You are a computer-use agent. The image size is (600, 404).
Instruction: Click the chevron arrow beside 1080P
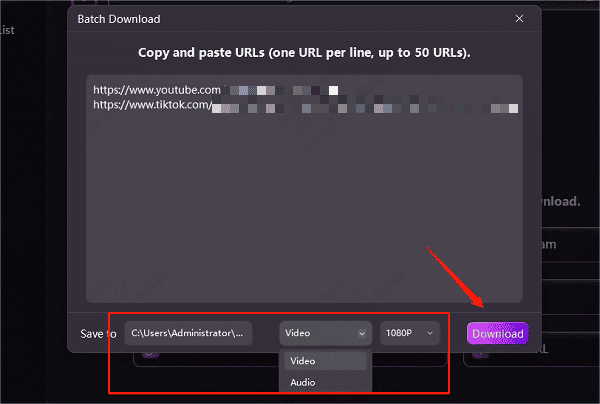(431, 333)
